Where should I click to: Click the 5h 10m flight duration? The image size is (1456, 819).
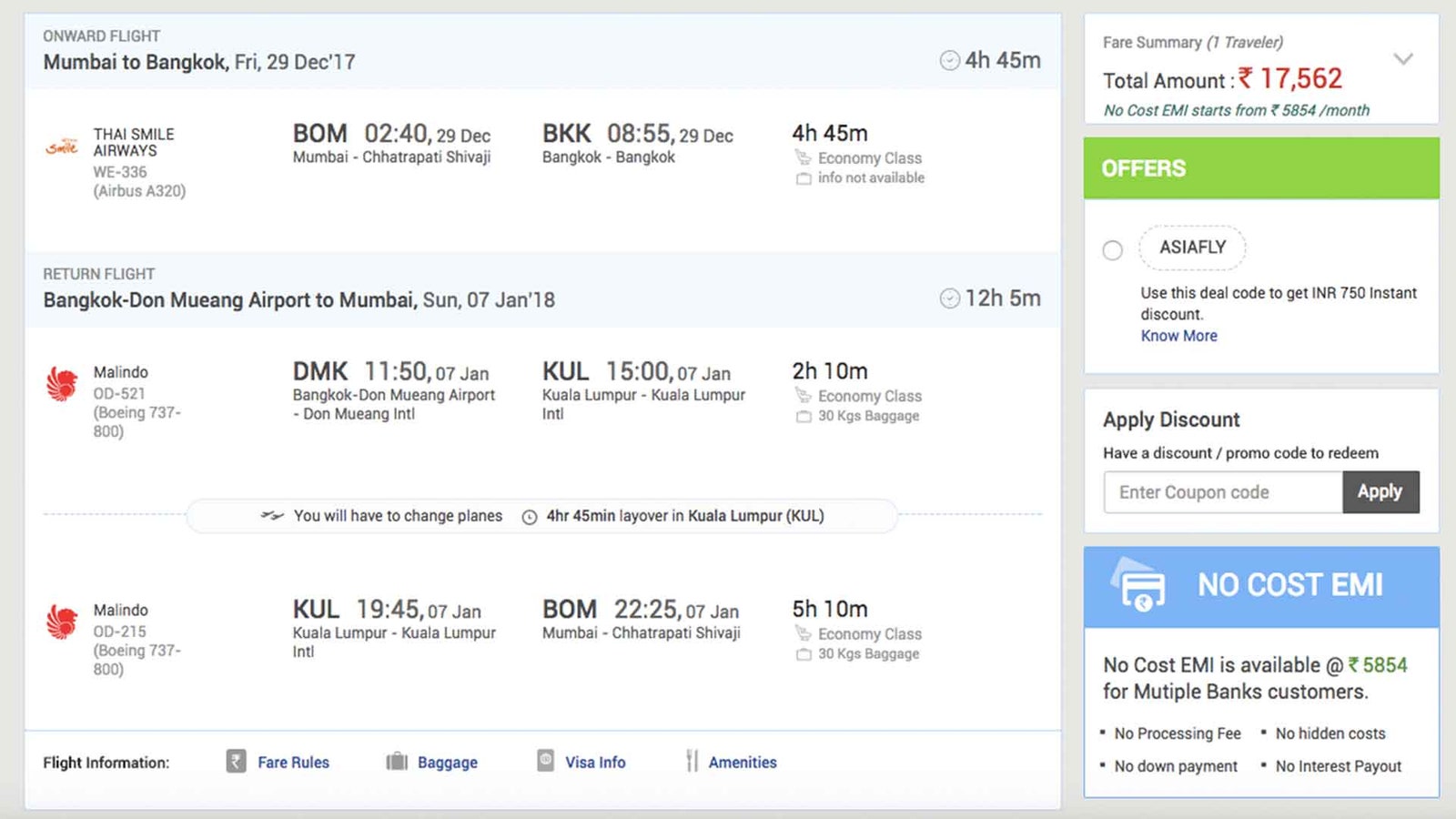830,609
